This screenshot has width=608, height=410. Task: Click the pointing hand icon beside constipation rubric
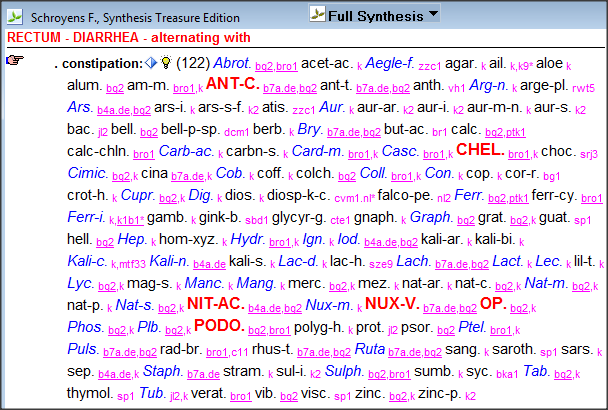[x=15, y=60]
